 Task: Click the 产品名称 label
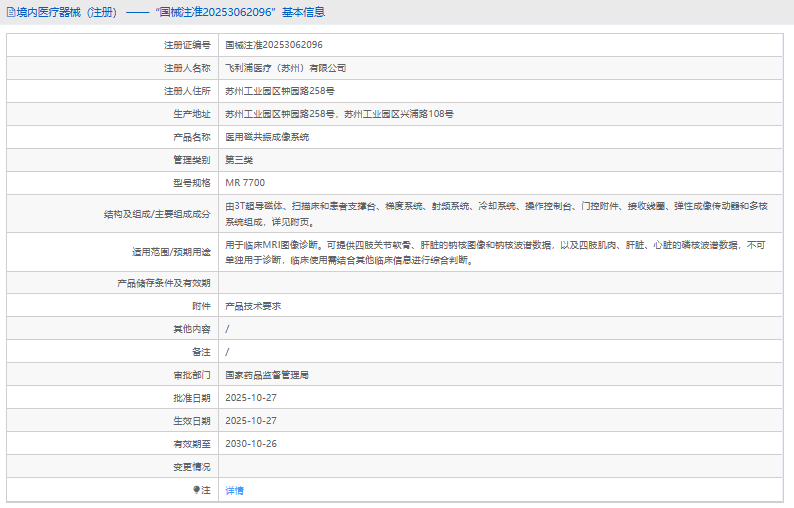pyautogui.click(x=192, y=137)
